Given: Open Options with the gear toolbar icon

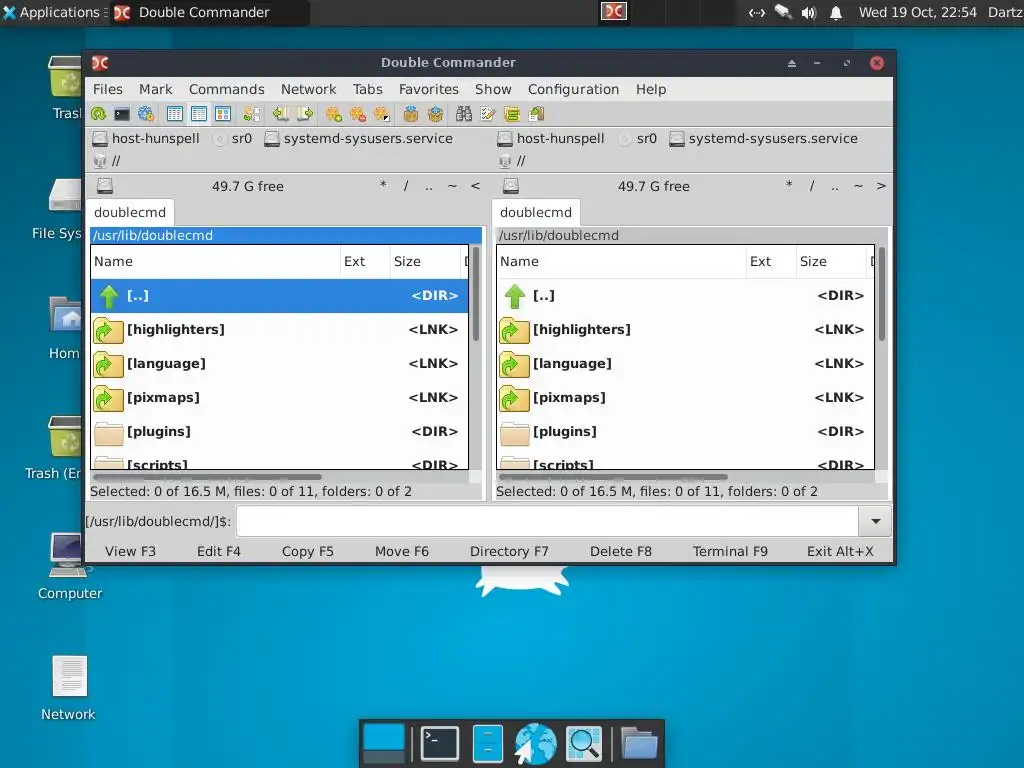Looking at the screenshot, I should (x=146, y=114).
